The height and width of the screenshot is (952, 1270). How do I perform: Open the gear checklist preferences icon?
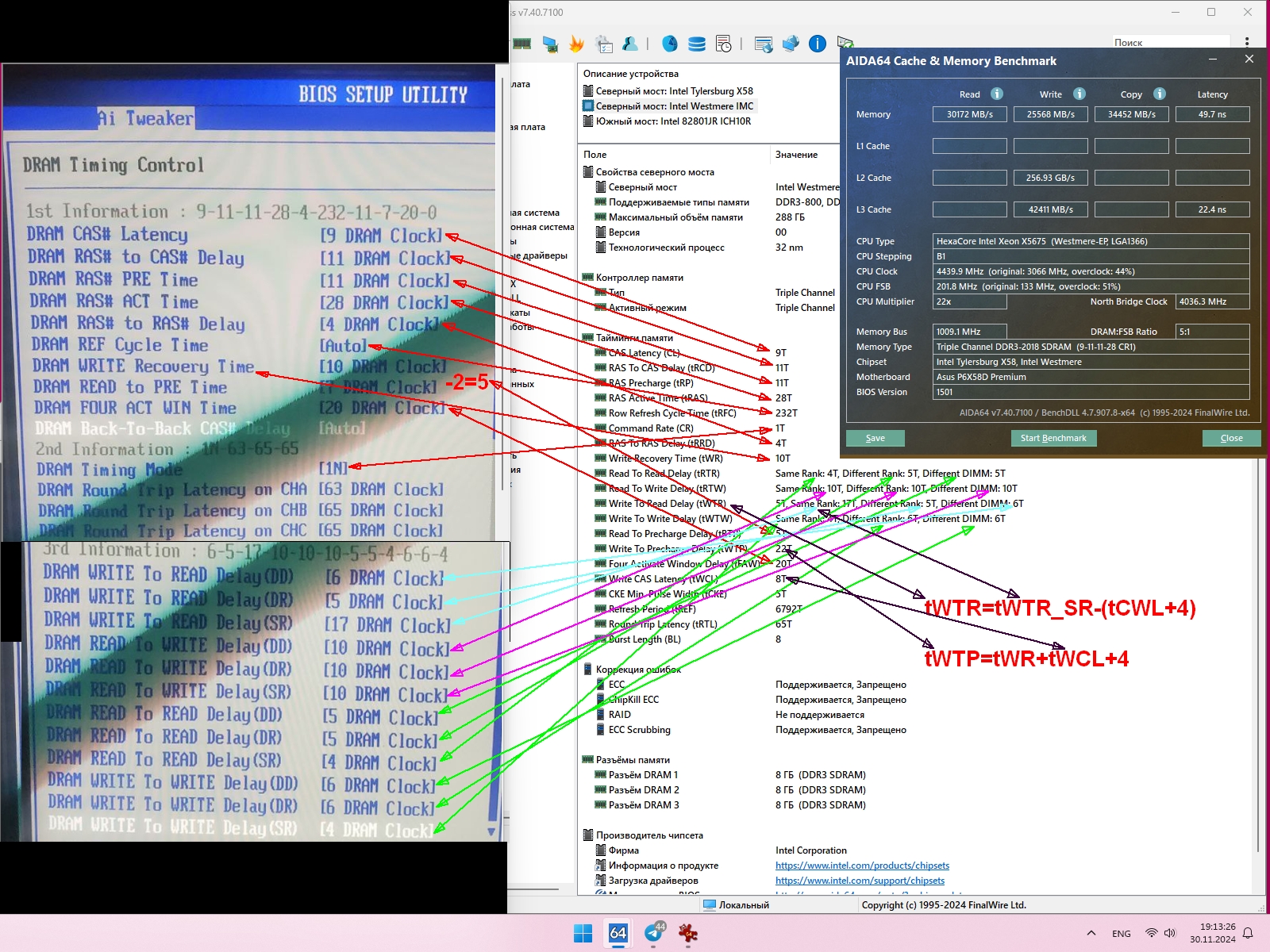604,44
